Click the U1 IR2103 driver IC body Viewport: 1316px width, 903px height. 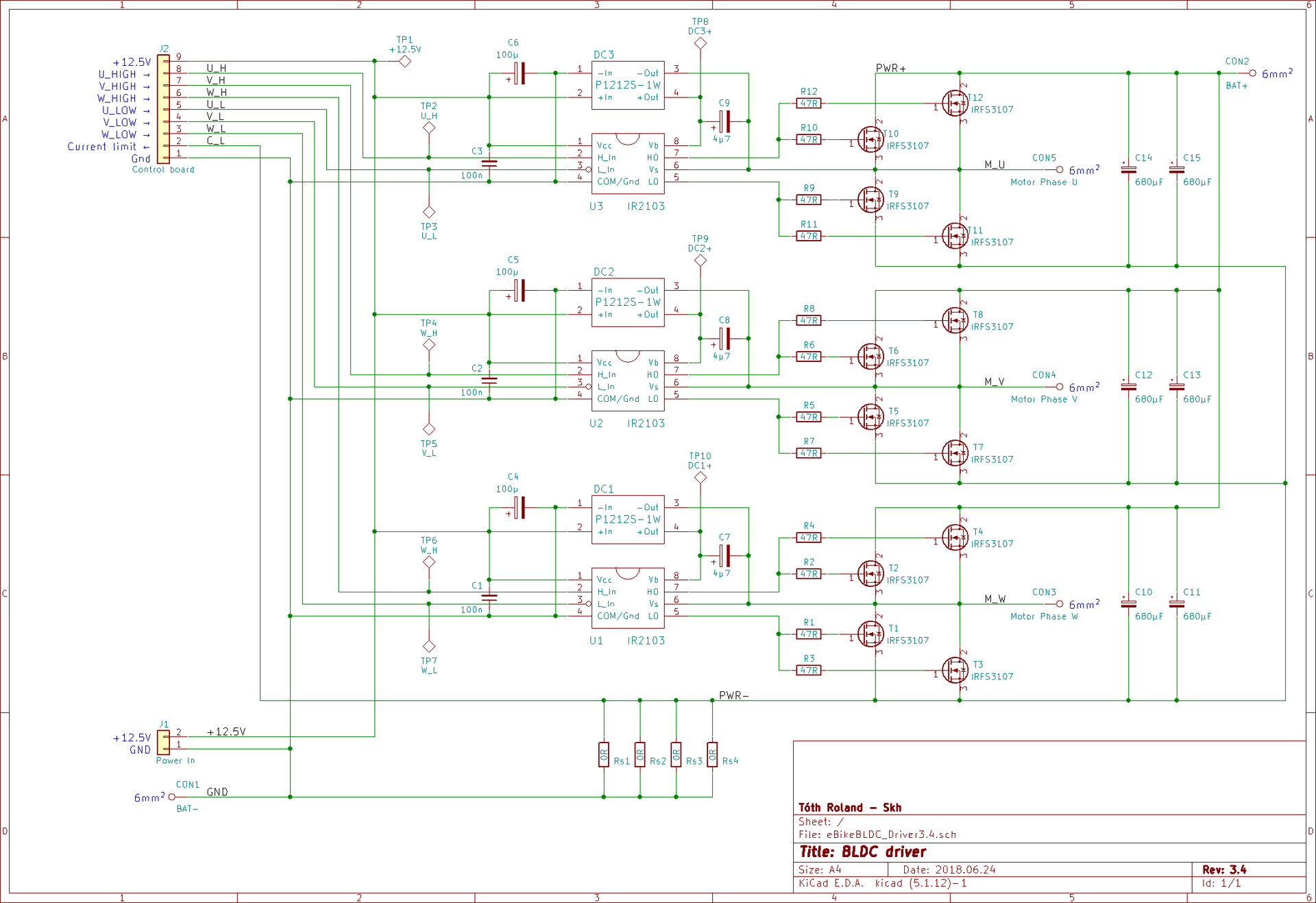point(628,597)
